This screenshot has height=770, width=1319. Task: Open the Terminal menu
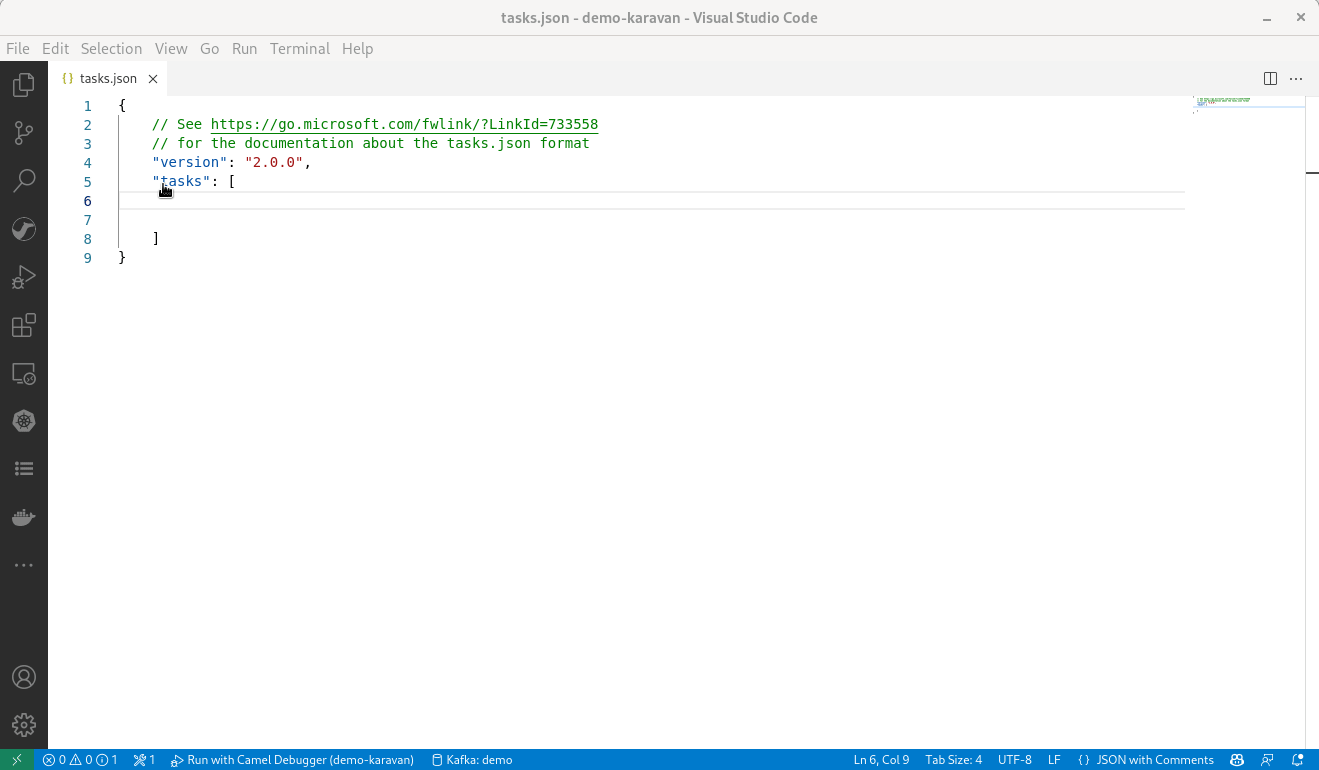point(299,48)
